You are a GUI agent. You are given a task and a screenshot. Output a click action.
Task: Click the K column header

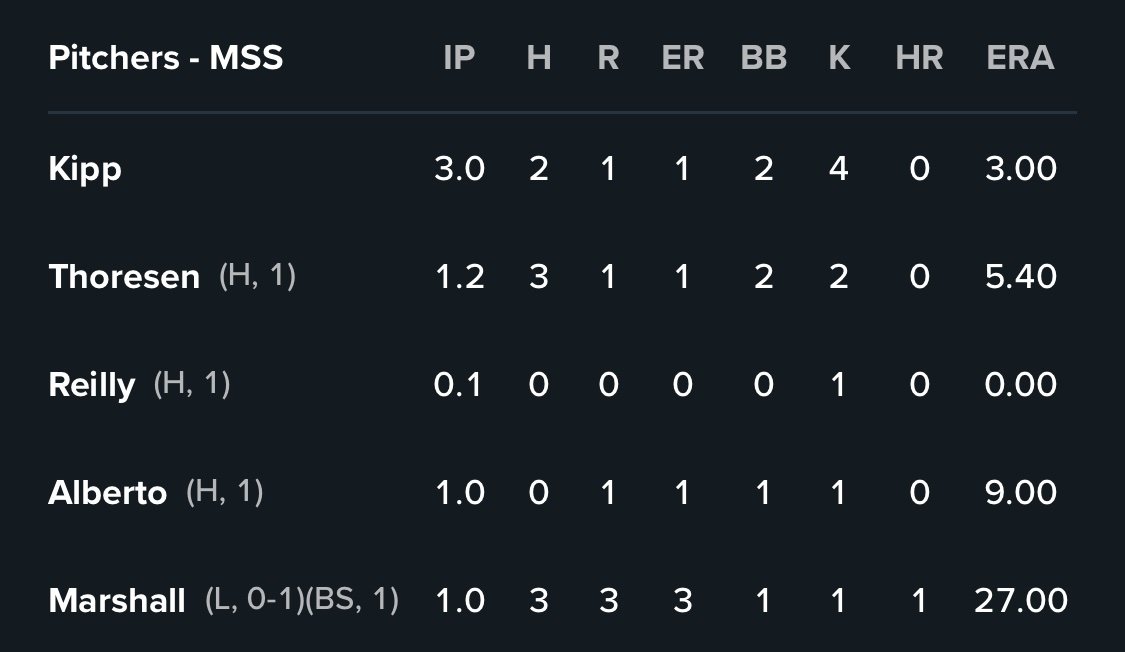click(839, 58)
